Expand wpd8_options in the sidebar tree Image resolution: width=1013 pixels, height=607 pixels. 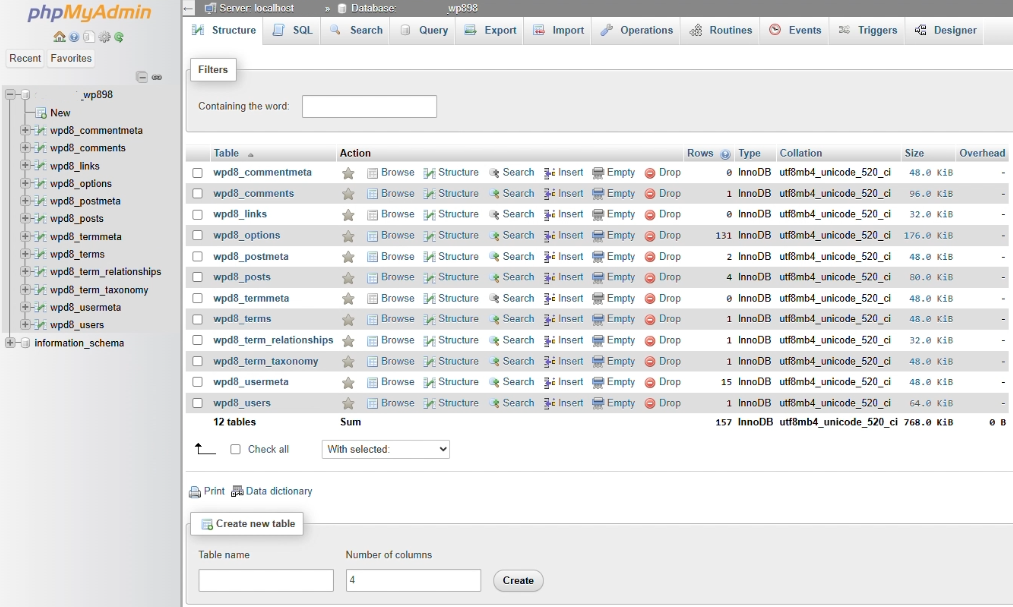[26, 183]
